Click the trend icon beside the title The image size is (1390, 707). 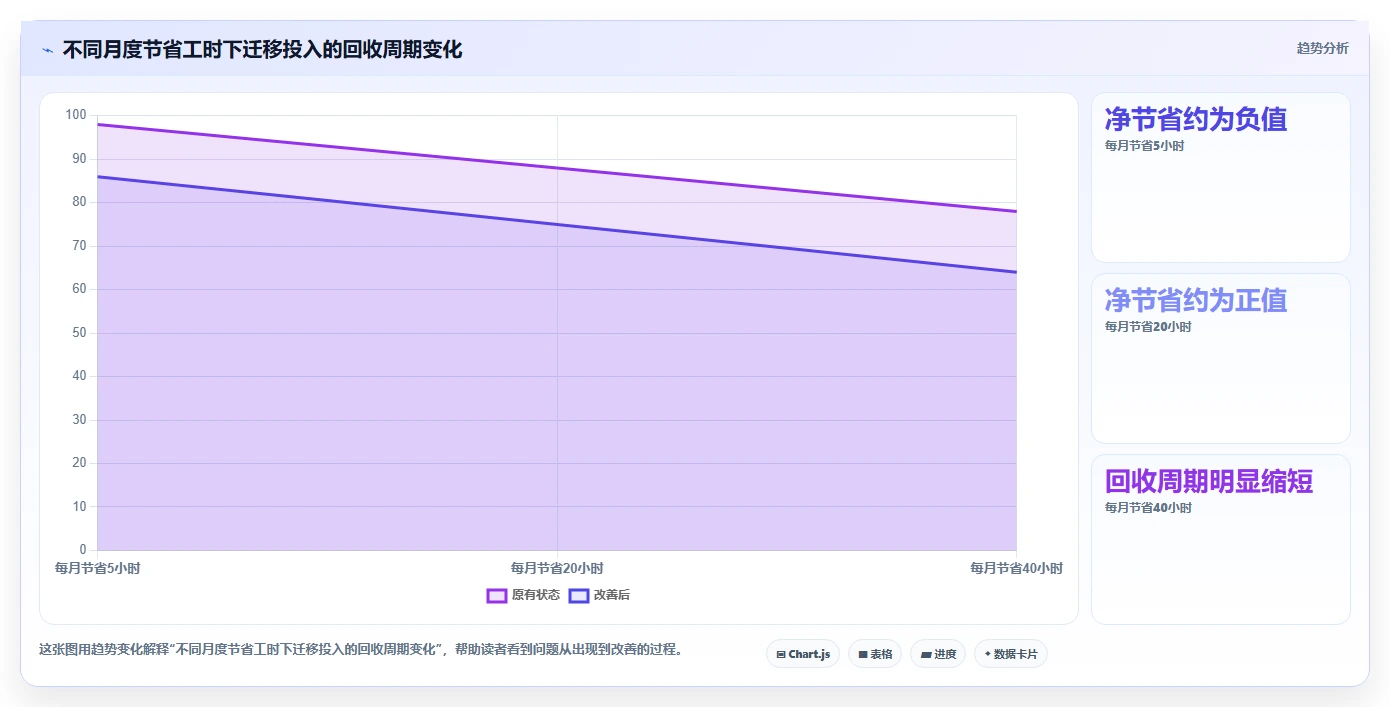coord(47,50)
